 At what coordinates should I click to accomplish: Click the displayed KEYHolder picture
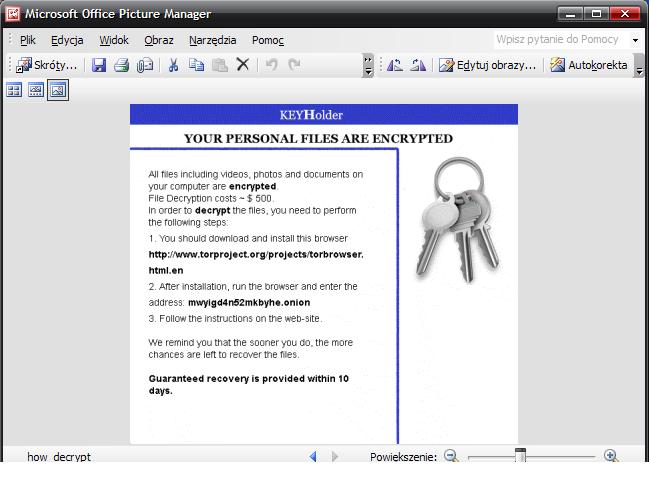324,274
